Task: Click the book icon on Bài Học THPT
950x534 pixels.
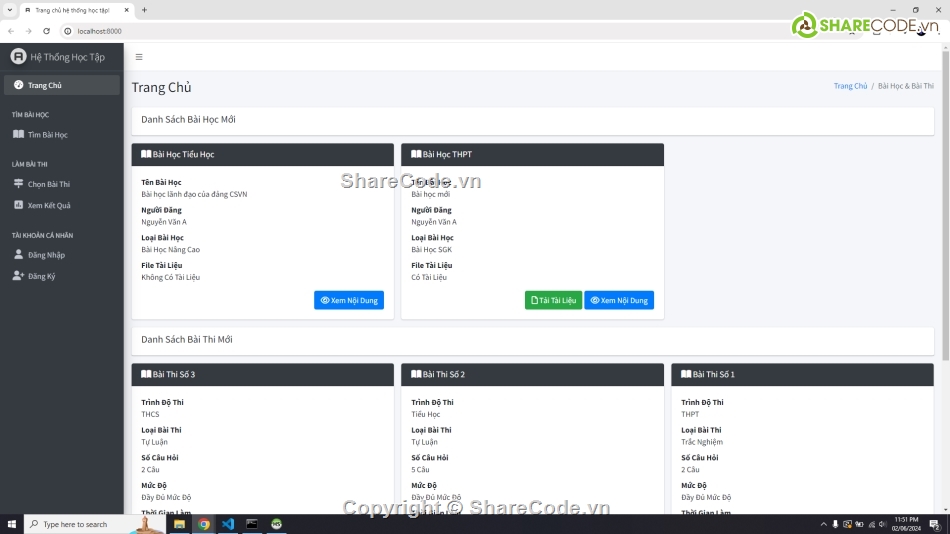Action: [416, 154]
